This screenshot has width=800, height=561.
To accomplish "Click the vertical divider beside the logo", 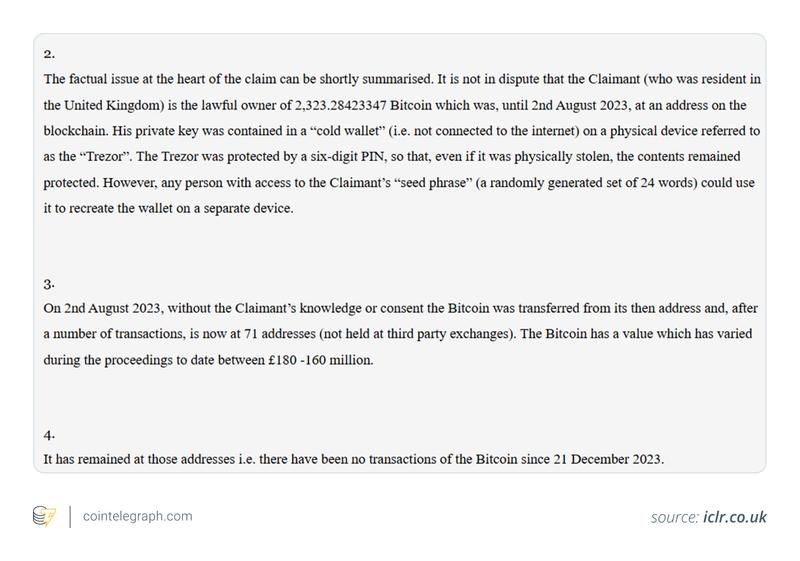I will [x=70, y=516].
